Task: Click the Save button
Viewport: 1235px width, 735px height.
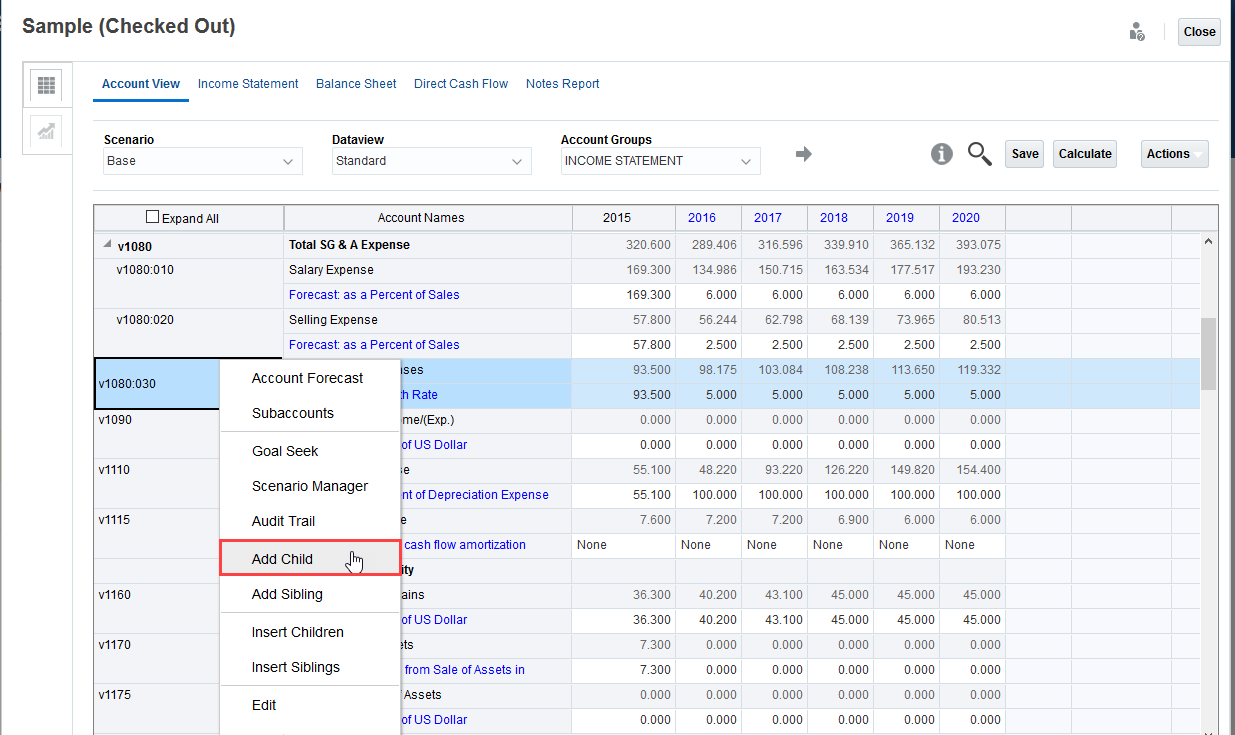Action: pyautogui.click(x=1024, y=154)
